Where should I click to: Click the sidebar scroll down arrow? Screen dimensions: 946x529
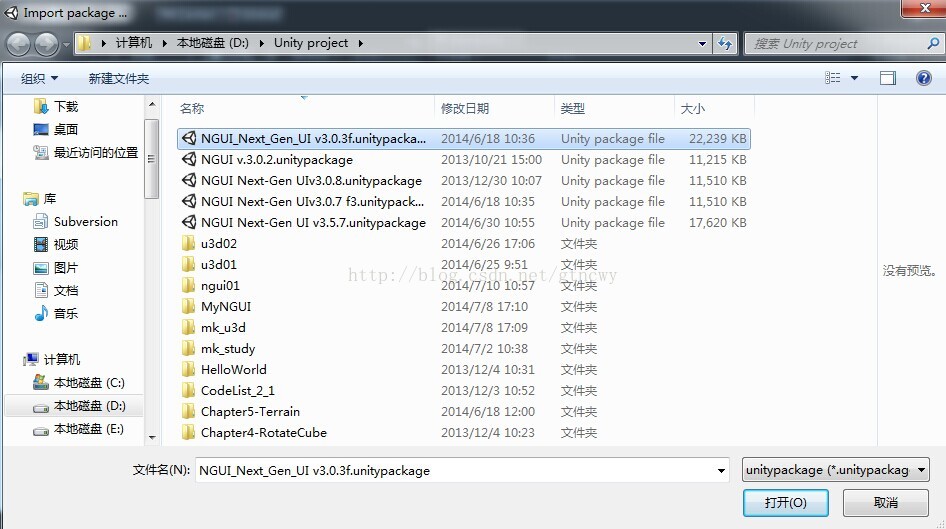point(152,437)
